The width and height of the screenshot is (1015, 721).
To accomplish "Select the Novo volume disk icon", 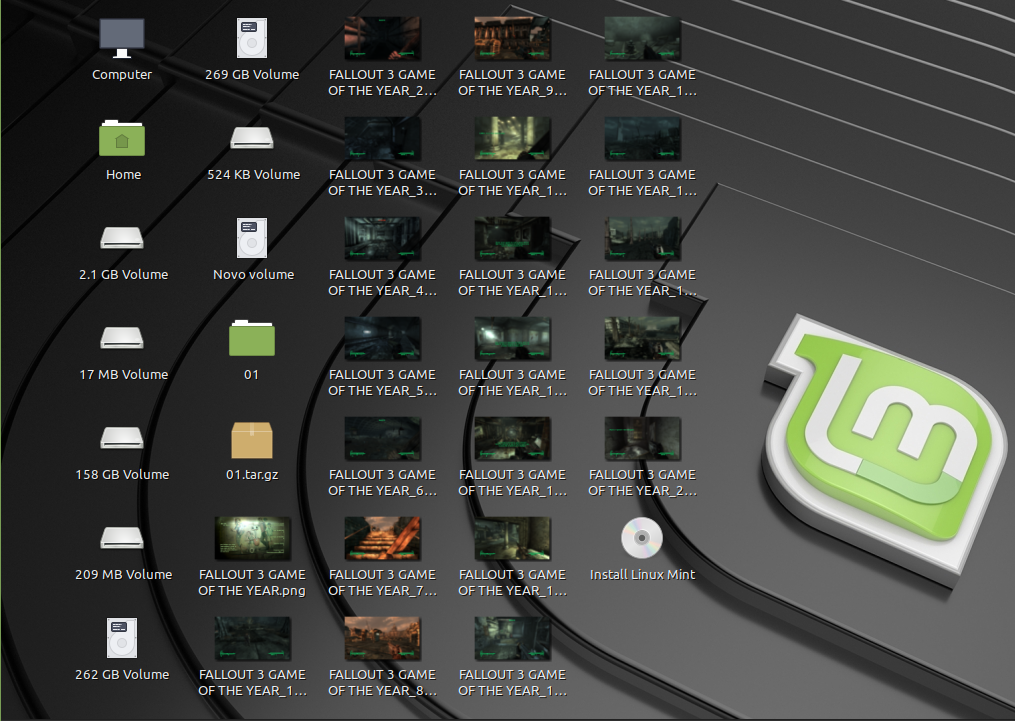I will 252,238.
